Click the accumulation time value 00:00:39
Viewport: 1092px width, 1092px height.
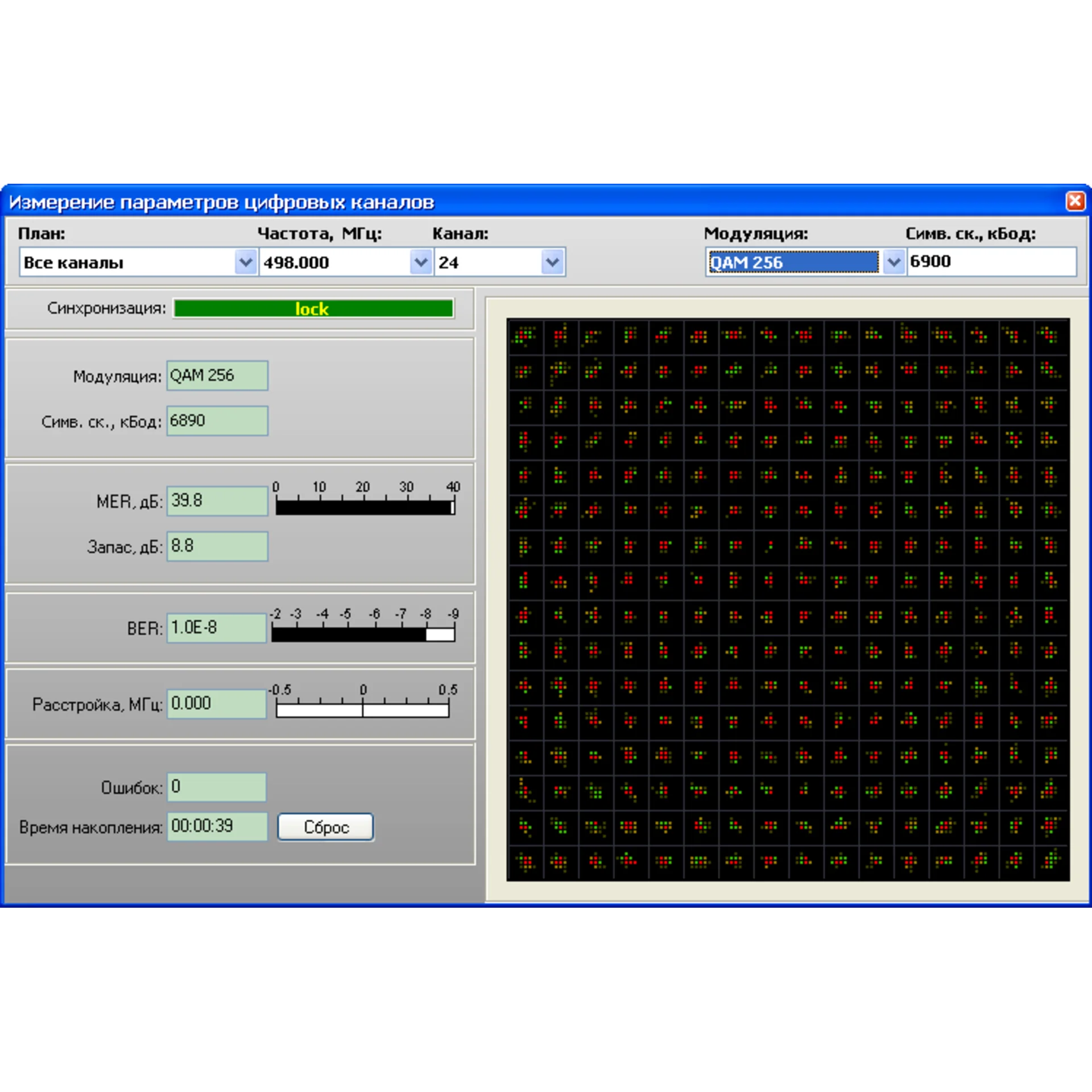click(217, 826)
